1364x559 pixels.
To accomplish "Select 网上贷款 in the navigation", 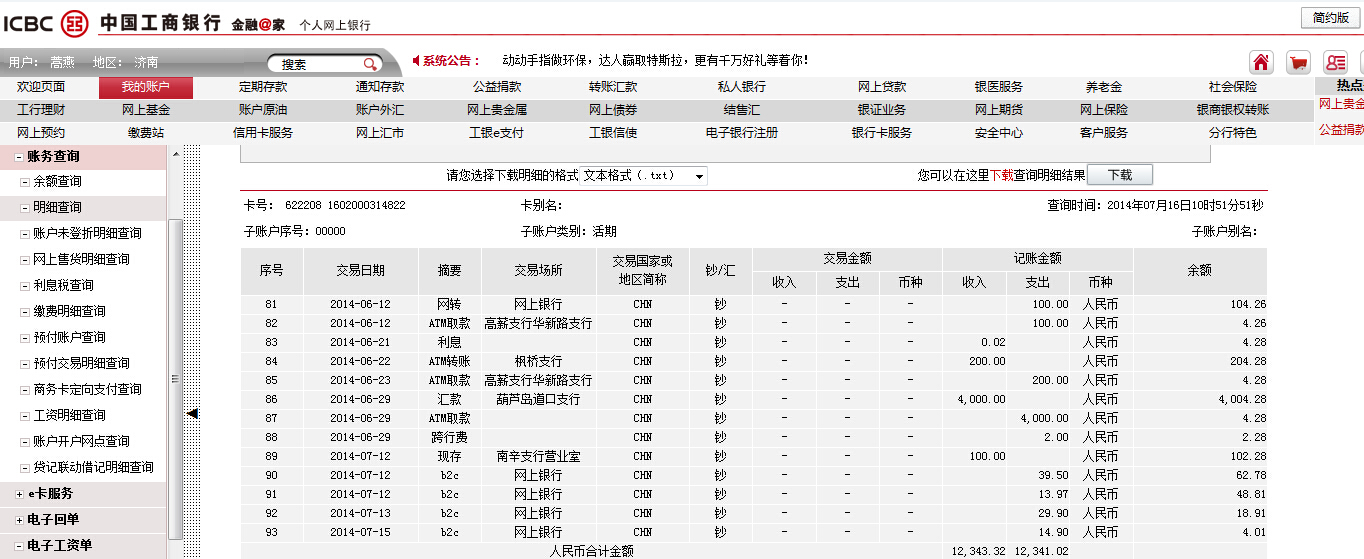I will [x=882, y=88].
